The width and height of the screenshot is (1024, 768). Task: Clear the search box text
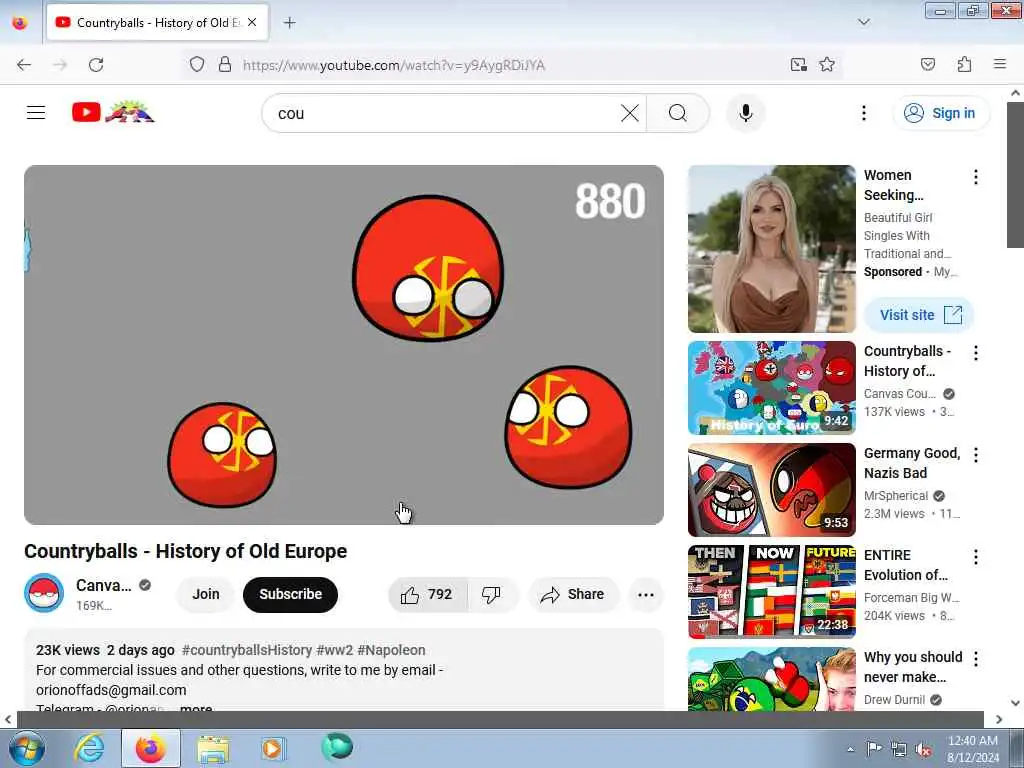pos(630,113)
